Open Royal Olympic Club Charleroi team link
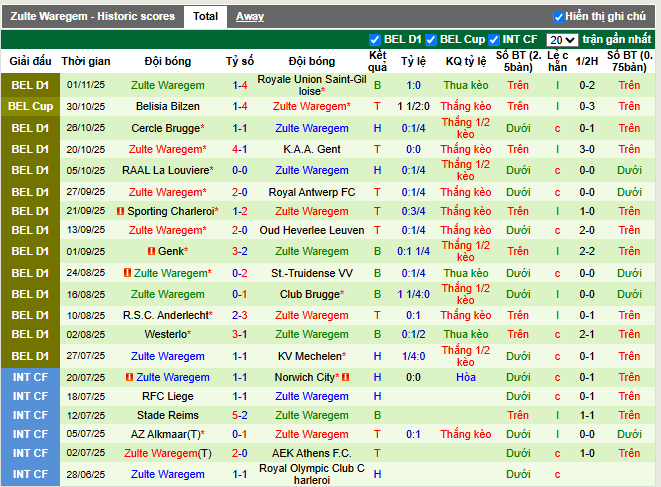The height and width of the screenshot is (487, 661). pos(312,474)
